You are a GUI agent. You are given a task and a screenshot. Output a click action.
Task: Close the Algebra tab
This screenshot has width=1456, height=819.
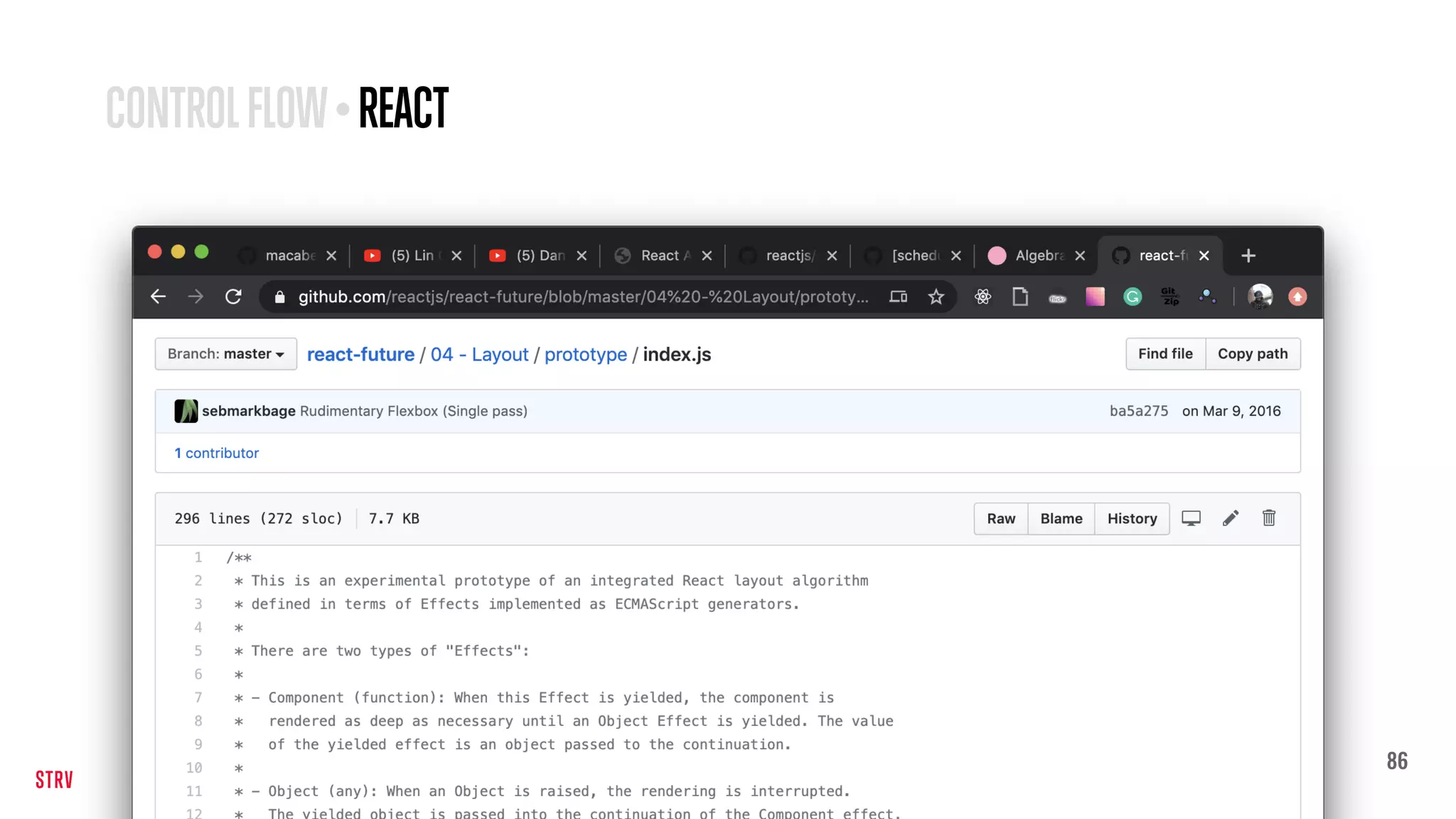click(1080, 255)
